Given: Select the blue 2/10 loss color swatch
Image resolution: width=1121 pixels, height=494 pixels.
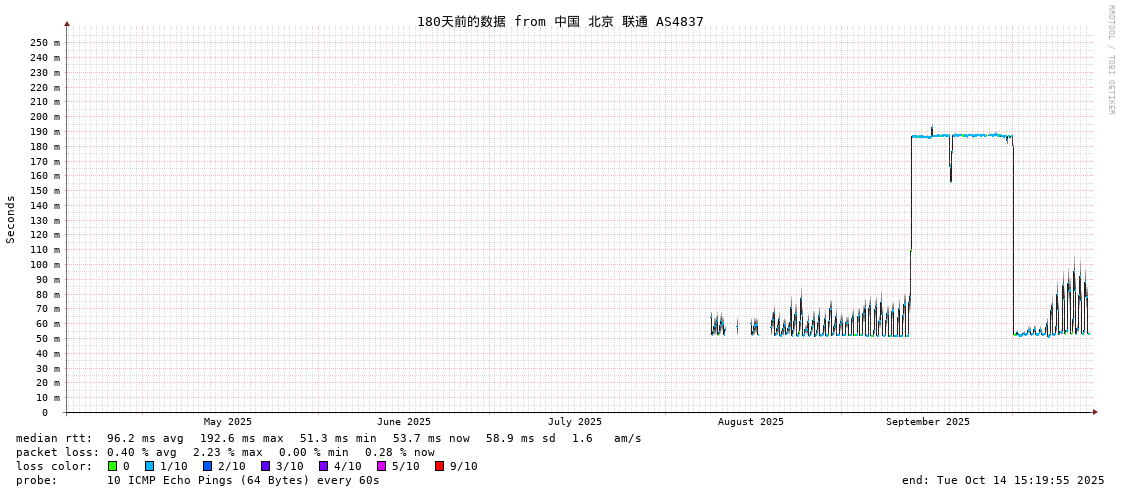Looking at the screenshot, I should pos(207,466).
